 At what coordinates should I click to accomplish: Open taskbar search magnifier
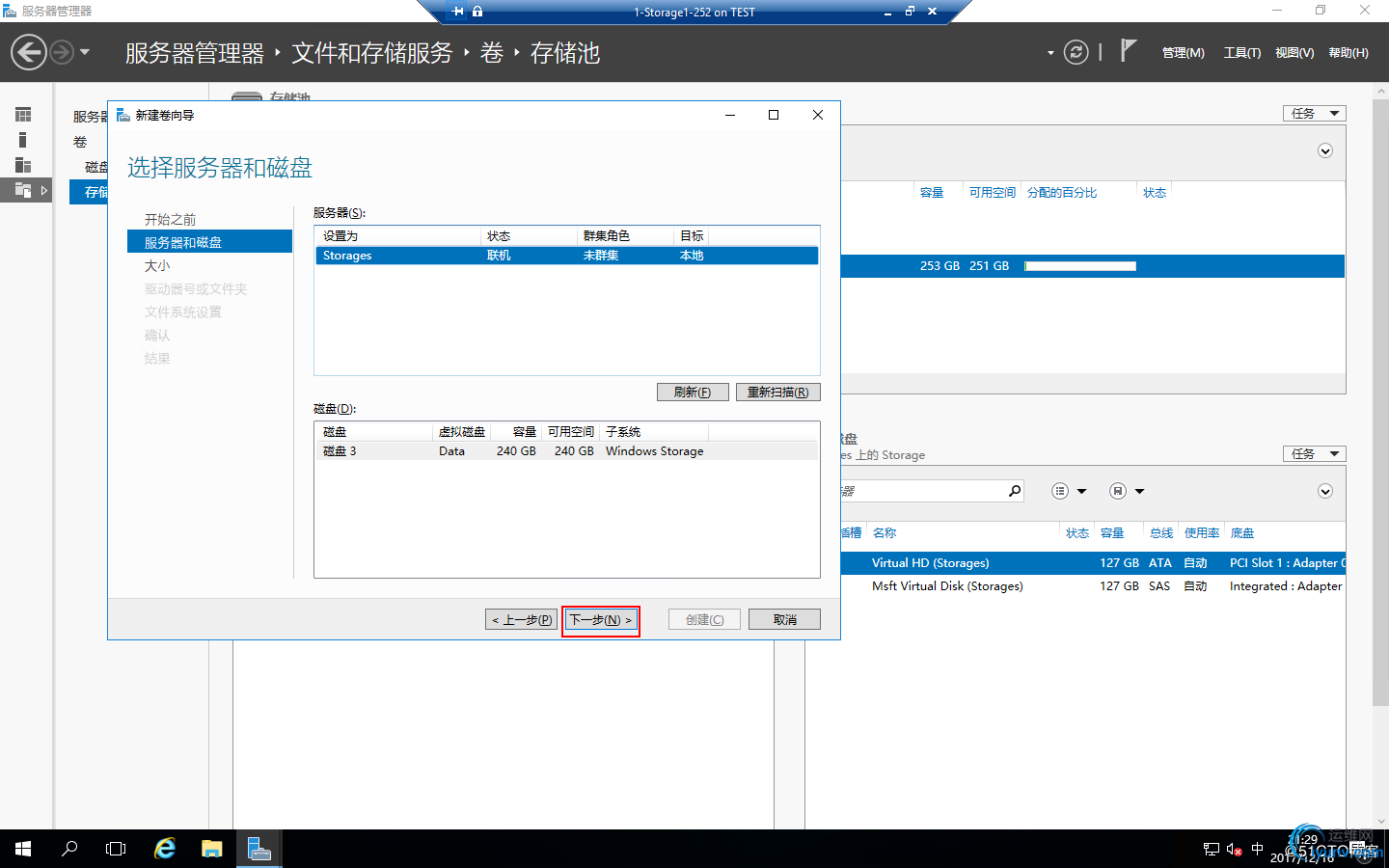[69, 849]
